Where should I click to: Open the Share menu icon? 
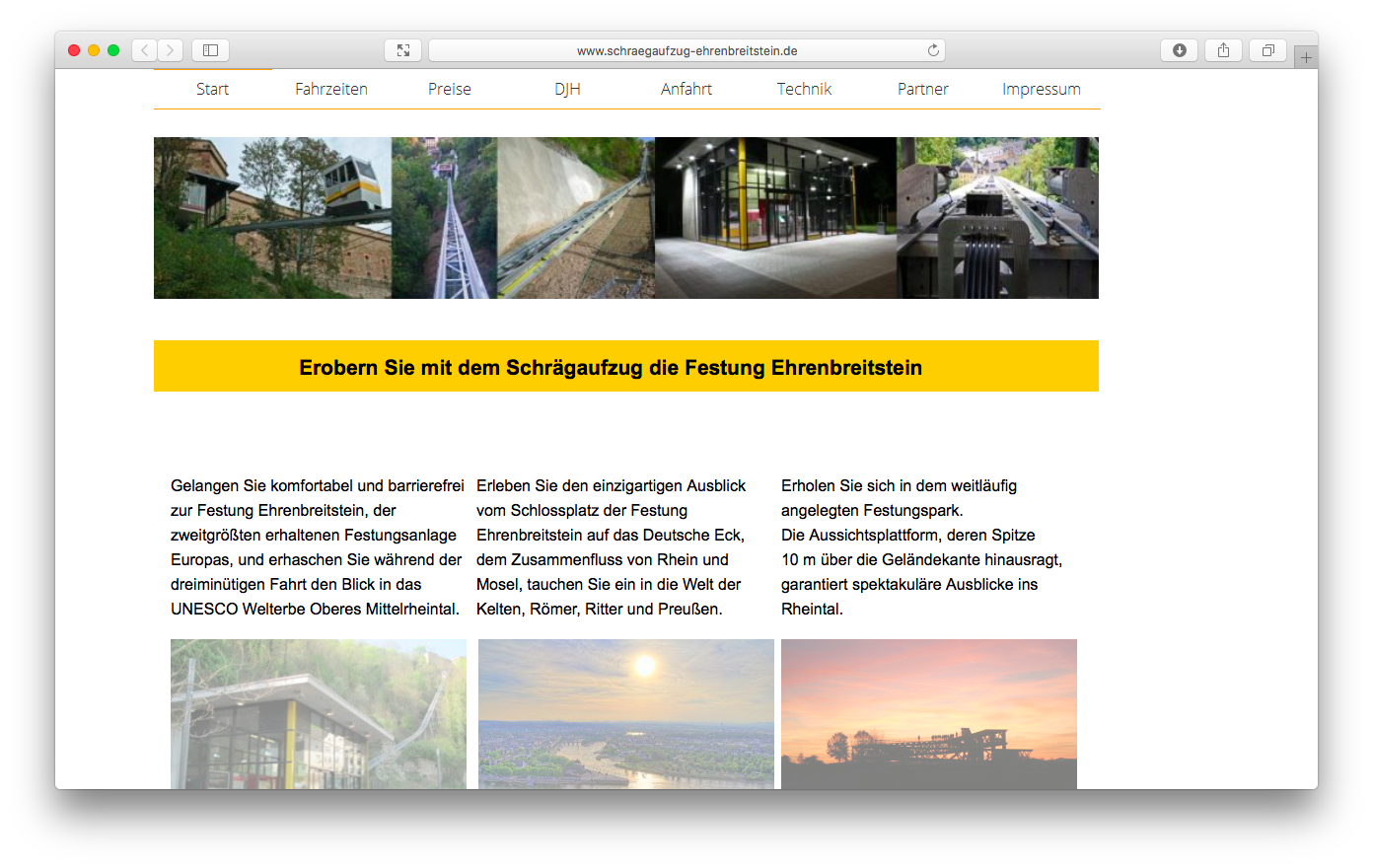1223,50
